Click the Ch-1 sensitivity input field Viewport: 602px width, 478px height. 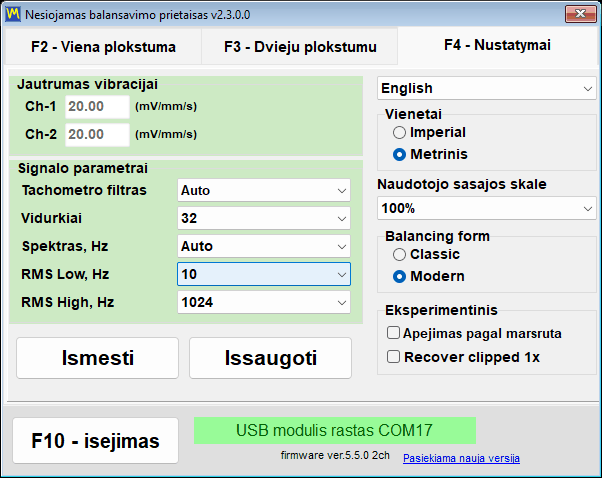point(98,106)
